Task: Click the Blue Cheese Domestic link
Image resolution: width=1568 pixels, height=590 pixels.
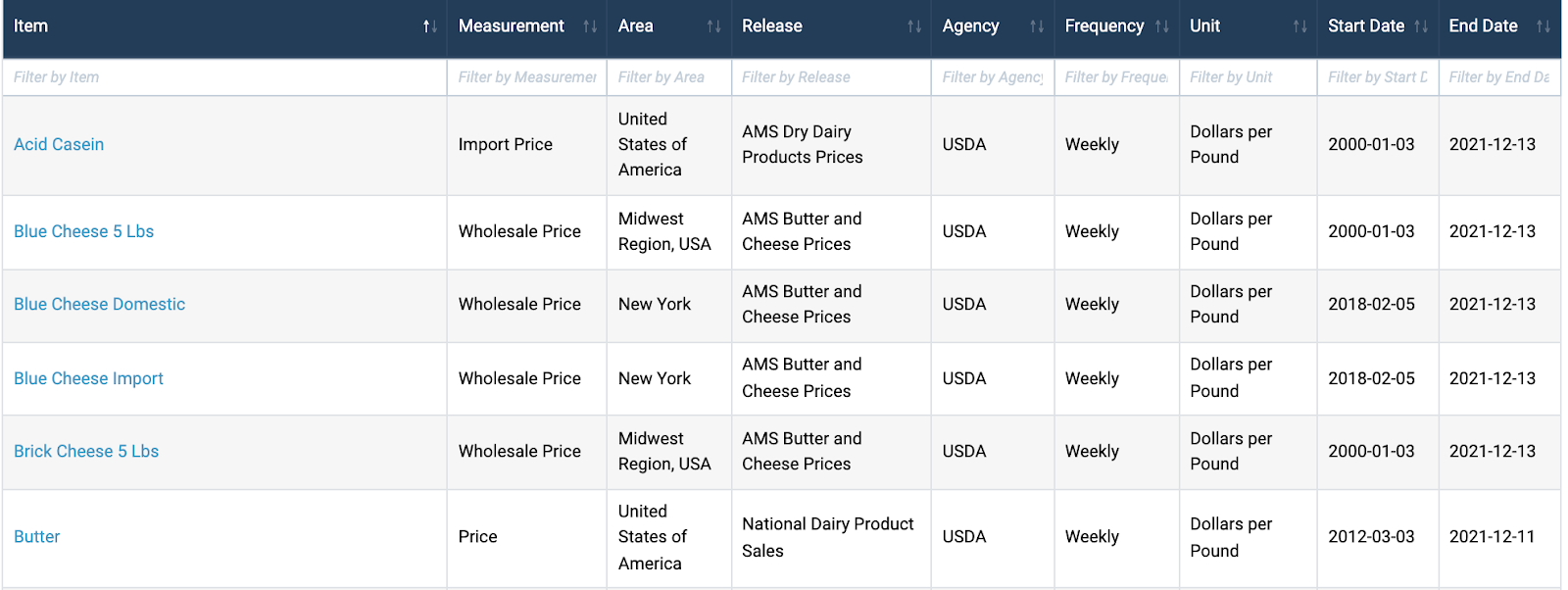Action: (99, 304)
